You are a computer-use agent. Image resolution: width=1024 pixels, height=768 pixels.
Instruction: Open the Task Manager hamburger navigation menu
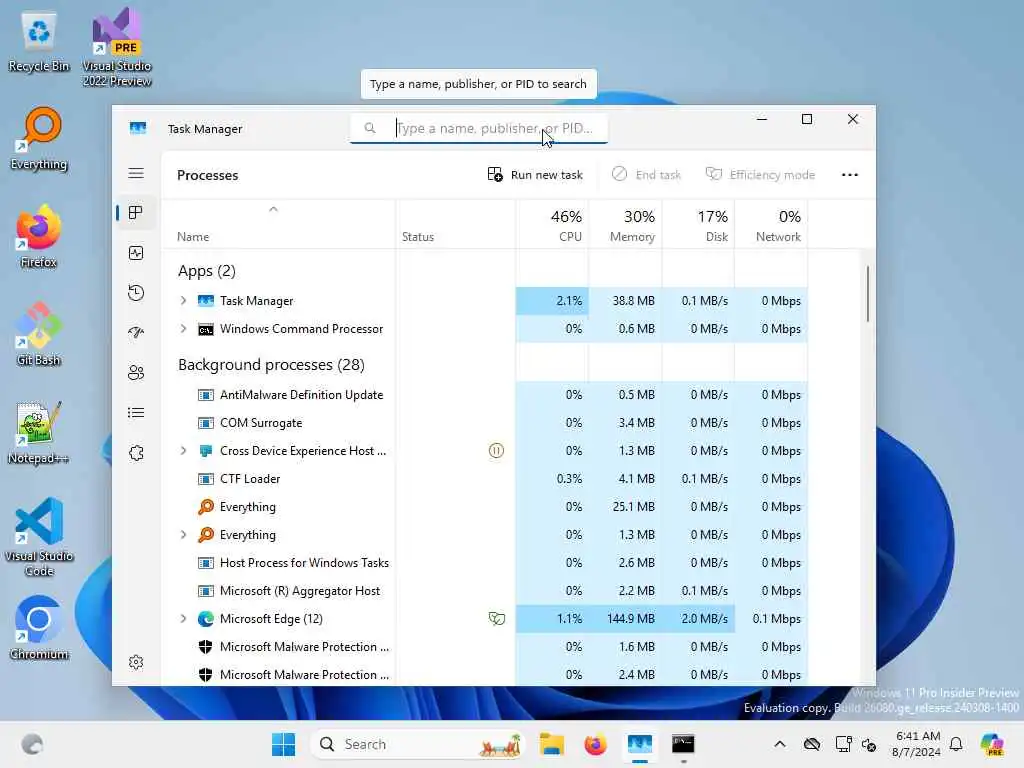point(136,173)
